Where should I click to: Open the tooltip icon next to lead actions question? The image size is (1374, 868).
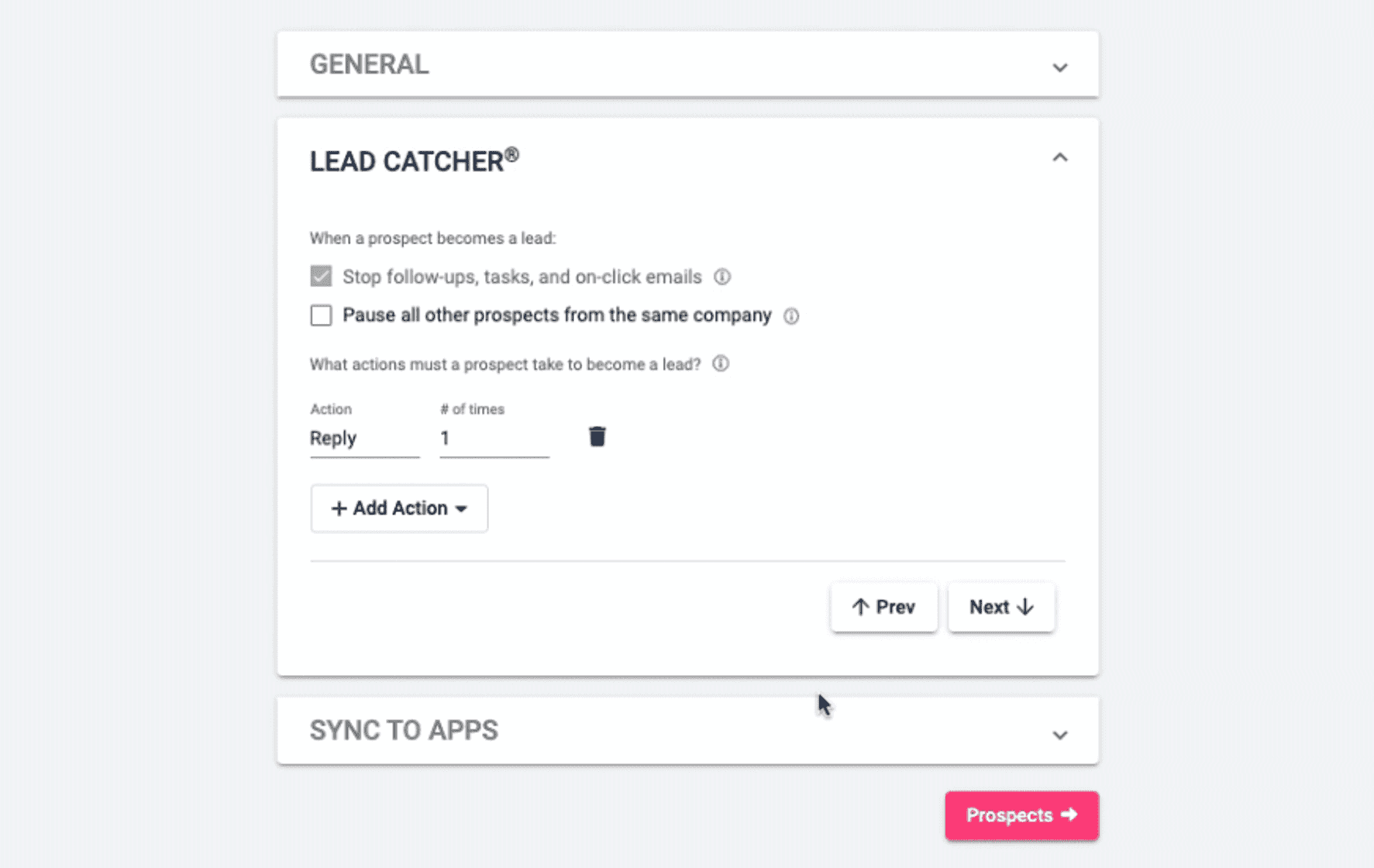pos(721,364)
